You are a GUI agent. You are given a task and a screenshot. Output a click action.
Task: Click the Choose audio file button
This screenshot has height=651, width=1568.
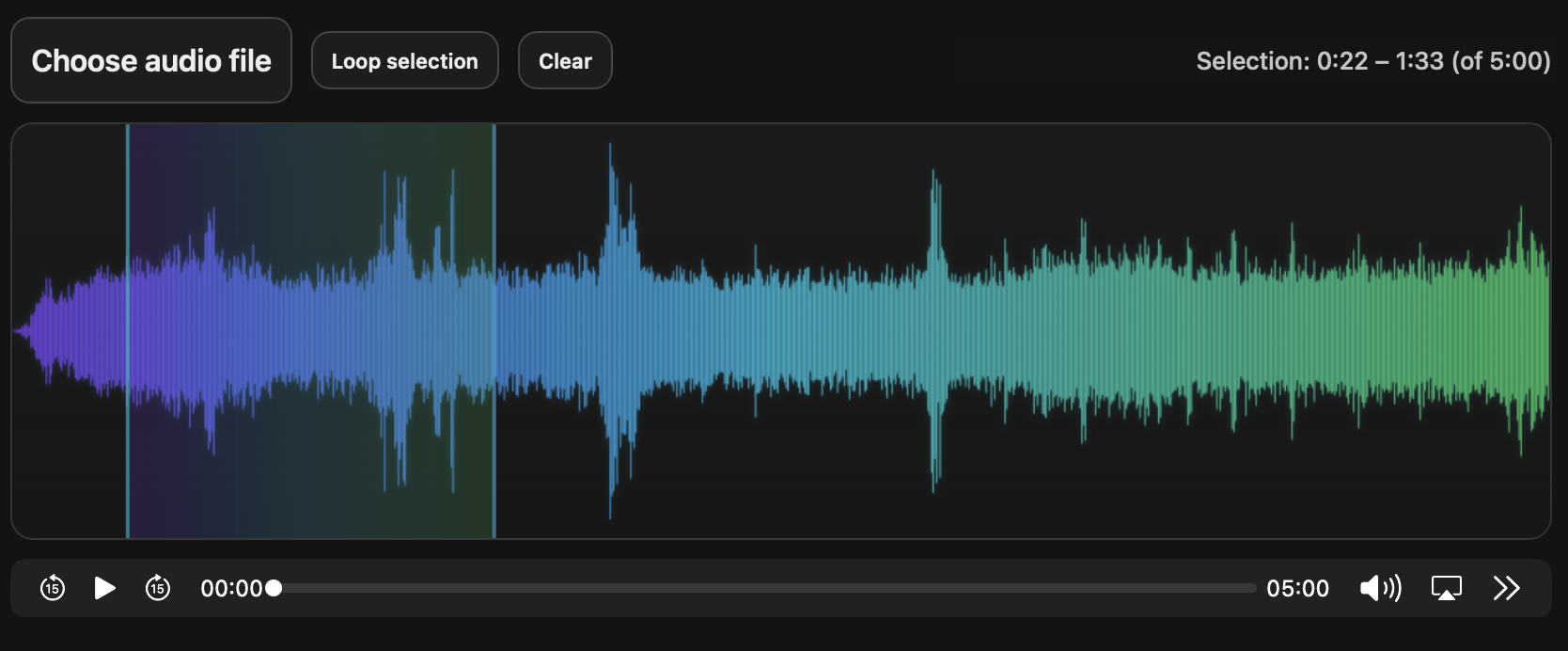coord(151,60)
